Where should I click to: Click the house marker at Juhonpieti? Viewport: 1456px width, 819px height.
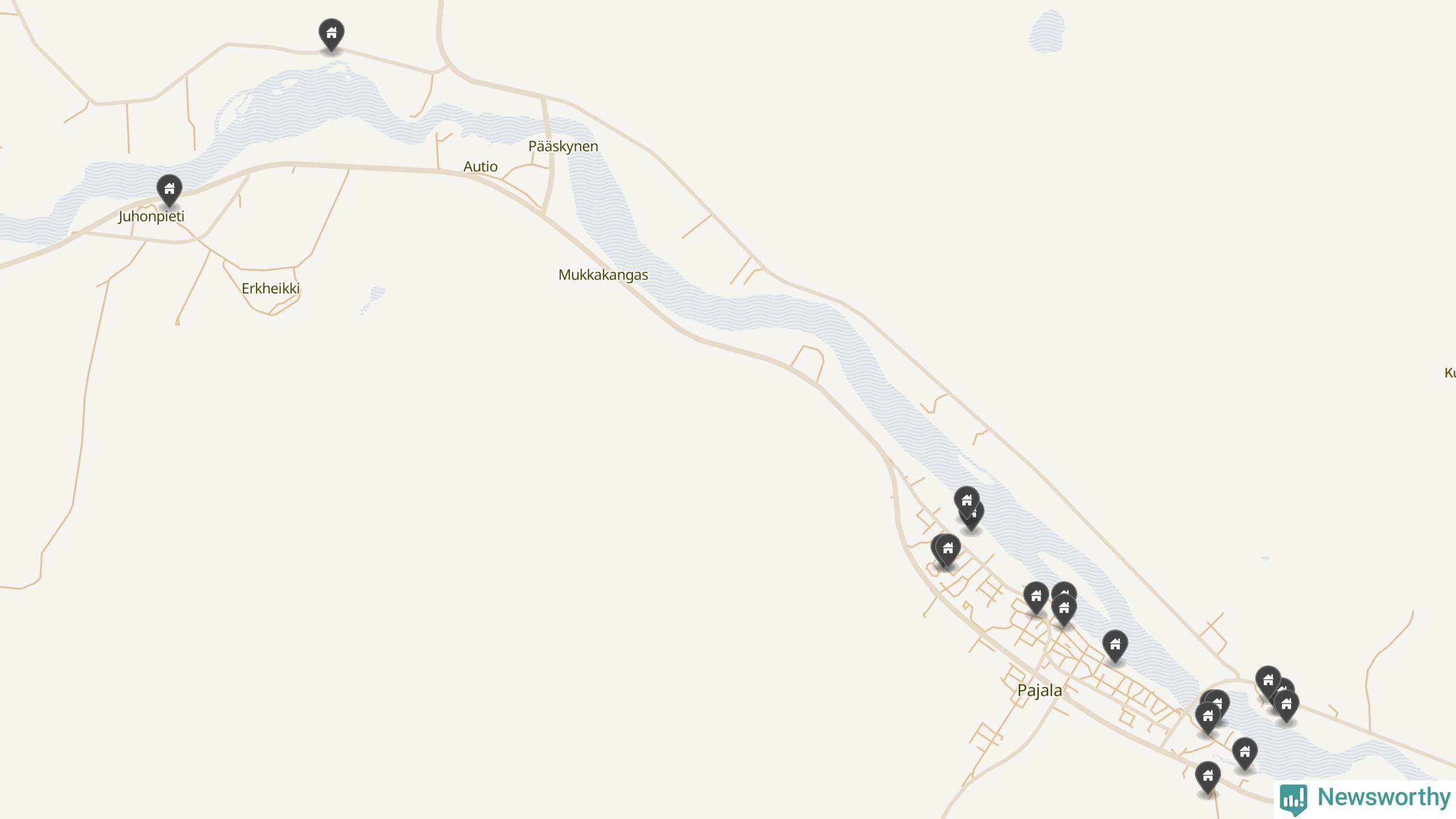(x=169, y=191)
